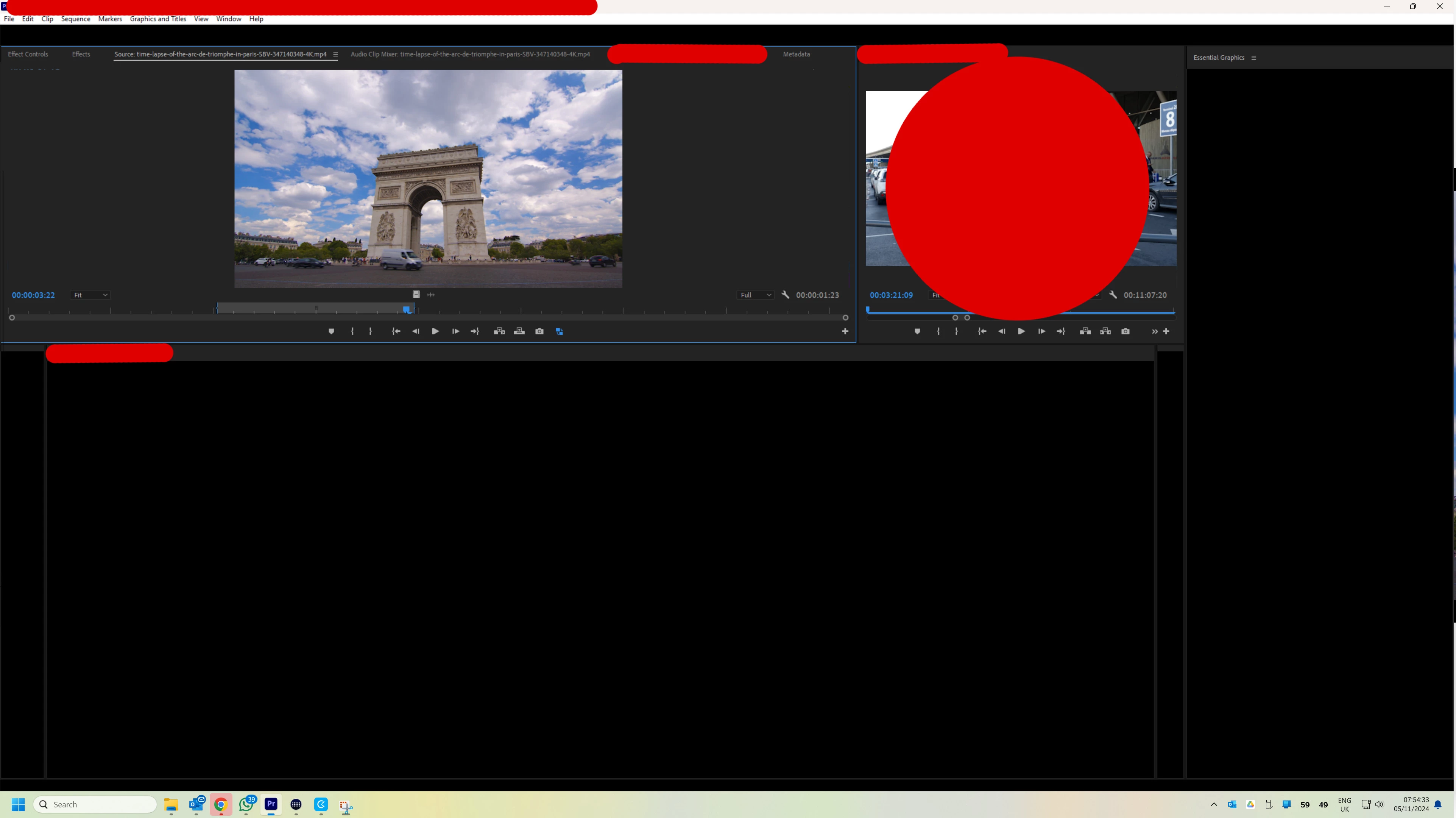
Task: Go to In point in Program monitor
Action: [x=982, y=331]
